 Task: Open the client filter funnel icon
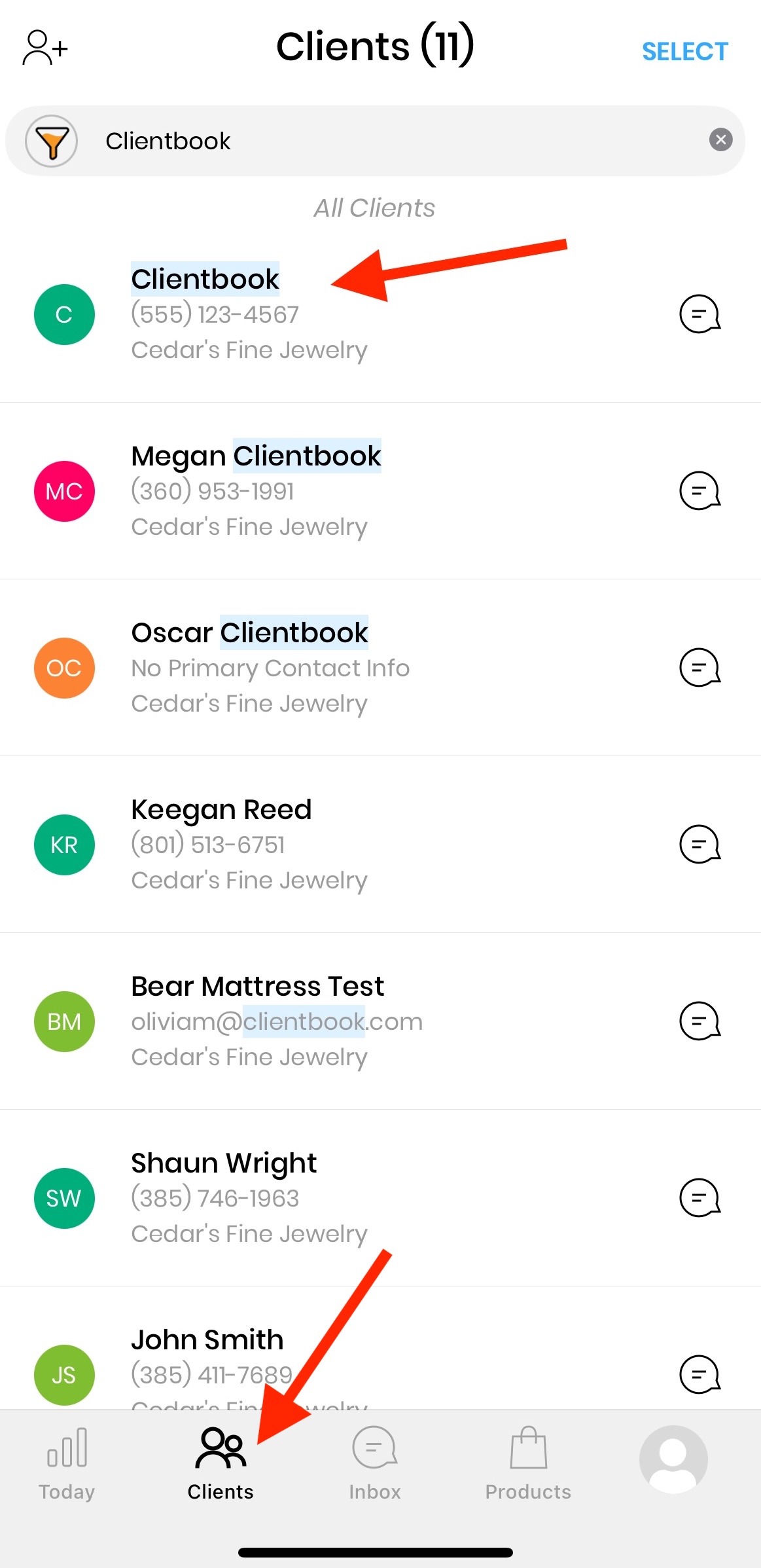pyautogui.click(x=51, y=141)
